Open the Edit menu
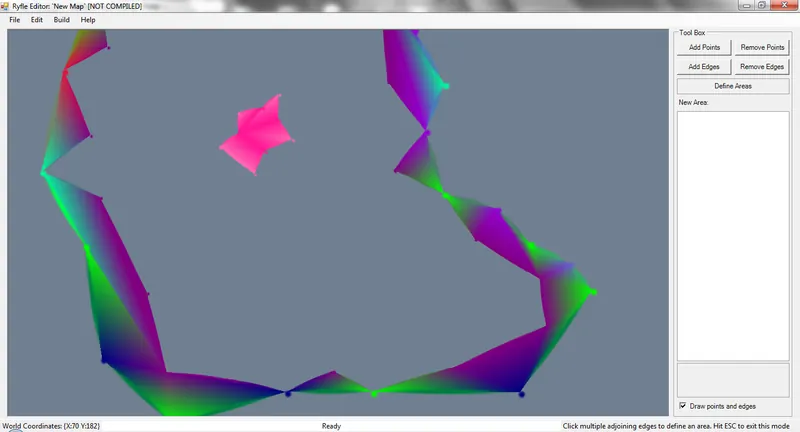The image size is (800, 432). coord(37,20)
